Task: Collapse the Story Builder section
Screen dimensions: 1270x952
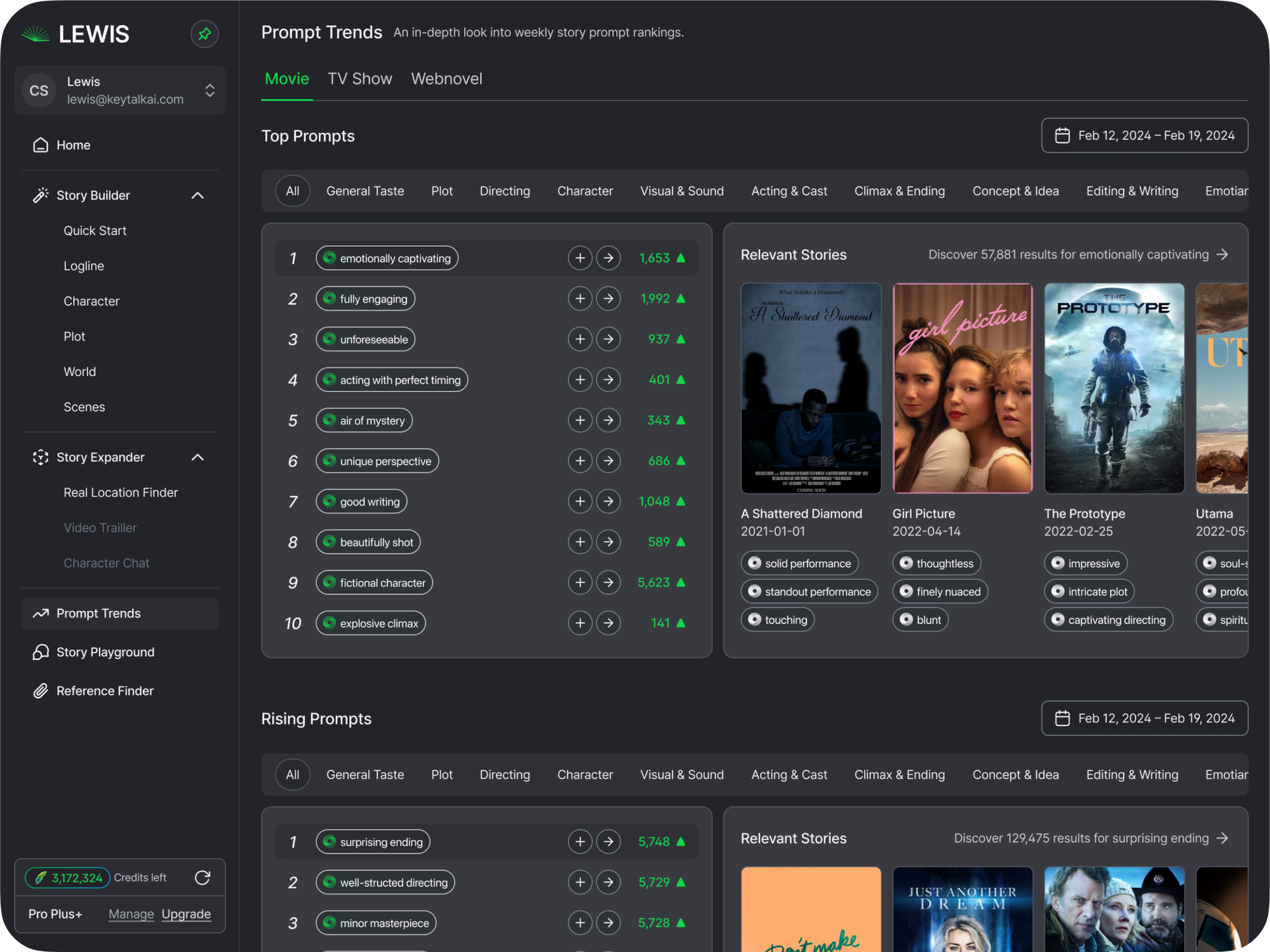Action: click(197, 196)
